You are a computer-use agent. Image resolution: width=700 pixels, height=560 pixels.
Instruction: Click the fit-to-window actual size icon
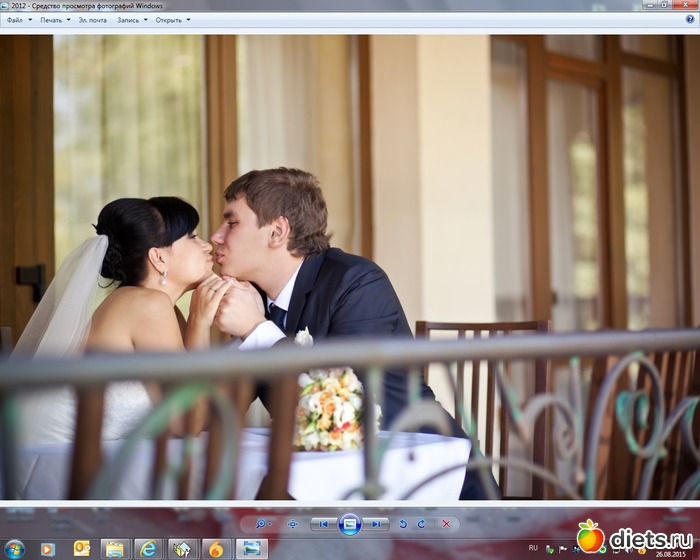[292, 524]
